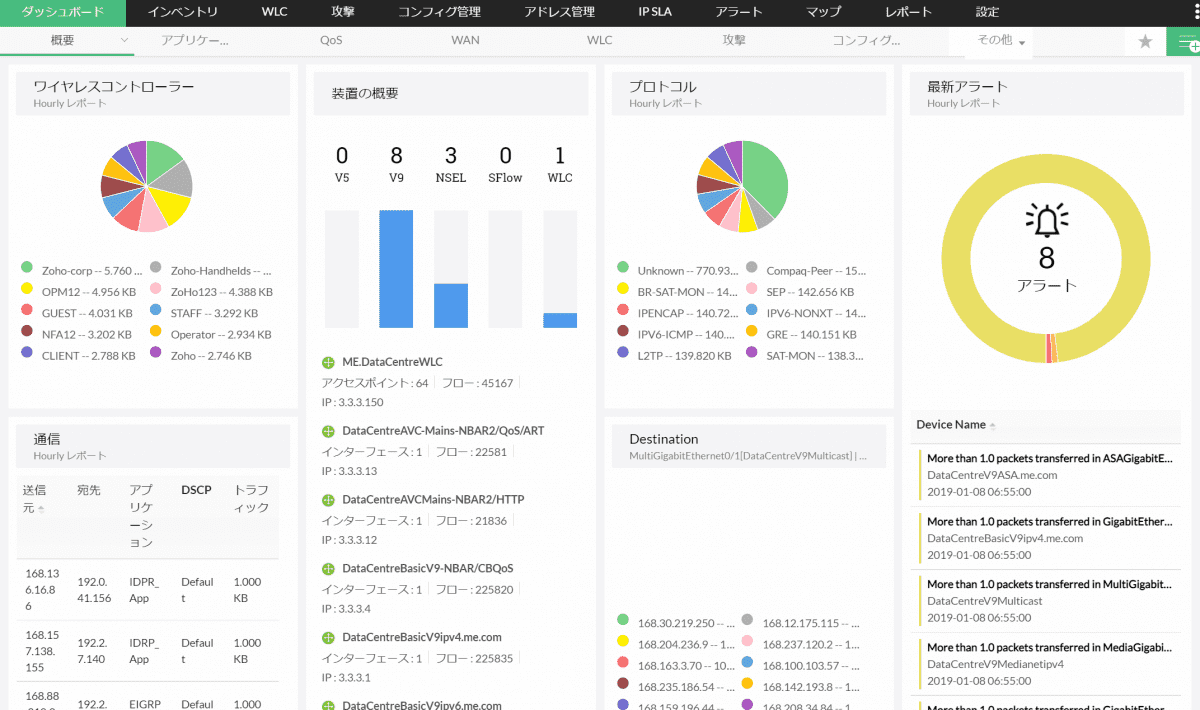This screenshot has height=710, width=1200.
Task: Click the blue V9 bar
Action: (396, 268)
